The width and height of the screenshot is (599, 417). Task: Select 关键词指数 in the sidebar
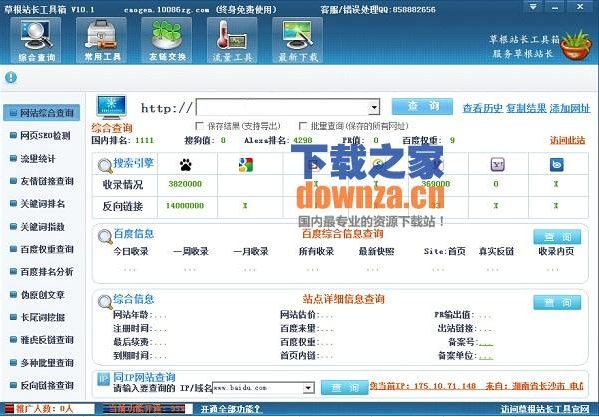tap(42, 226)
